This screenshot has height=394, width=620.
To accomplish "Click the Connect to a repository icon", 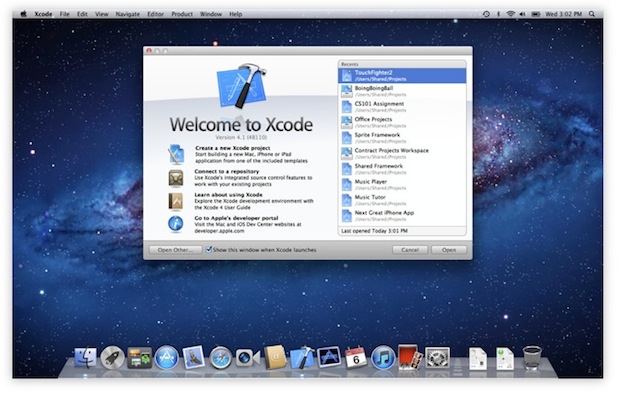I will [x=176, y=178].
